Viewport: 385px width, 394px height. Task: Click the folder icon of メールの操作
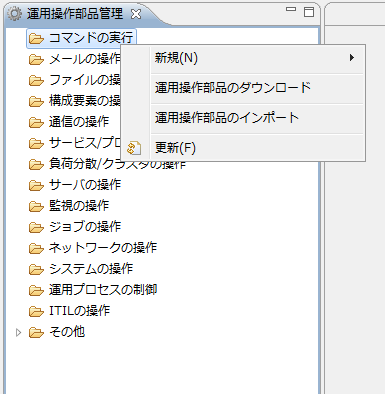pyautogui.click(x=36, y=60)
